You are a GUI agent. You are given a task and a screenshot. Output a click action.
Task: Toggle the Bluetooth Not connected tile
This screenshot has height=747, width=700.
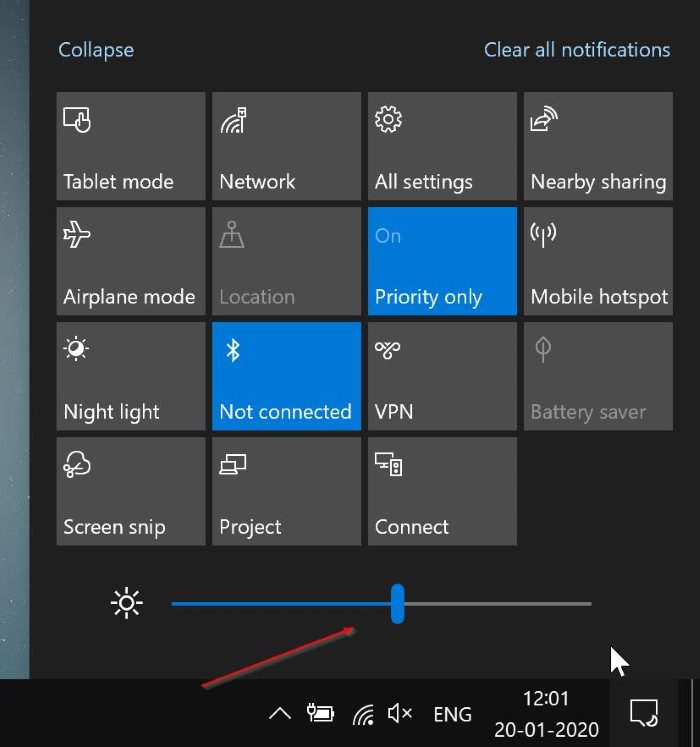(286, 376)
